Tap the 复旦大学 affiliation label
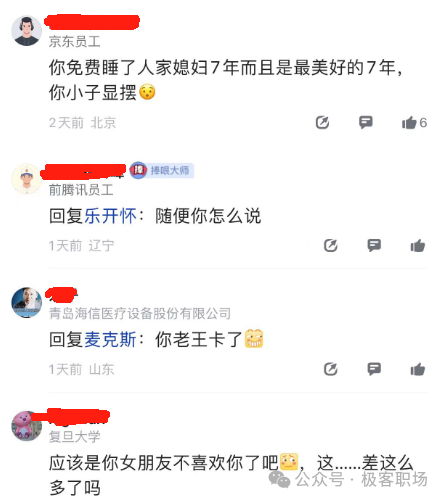Screen dimensions: 447x503 click(x=75, y=437)
